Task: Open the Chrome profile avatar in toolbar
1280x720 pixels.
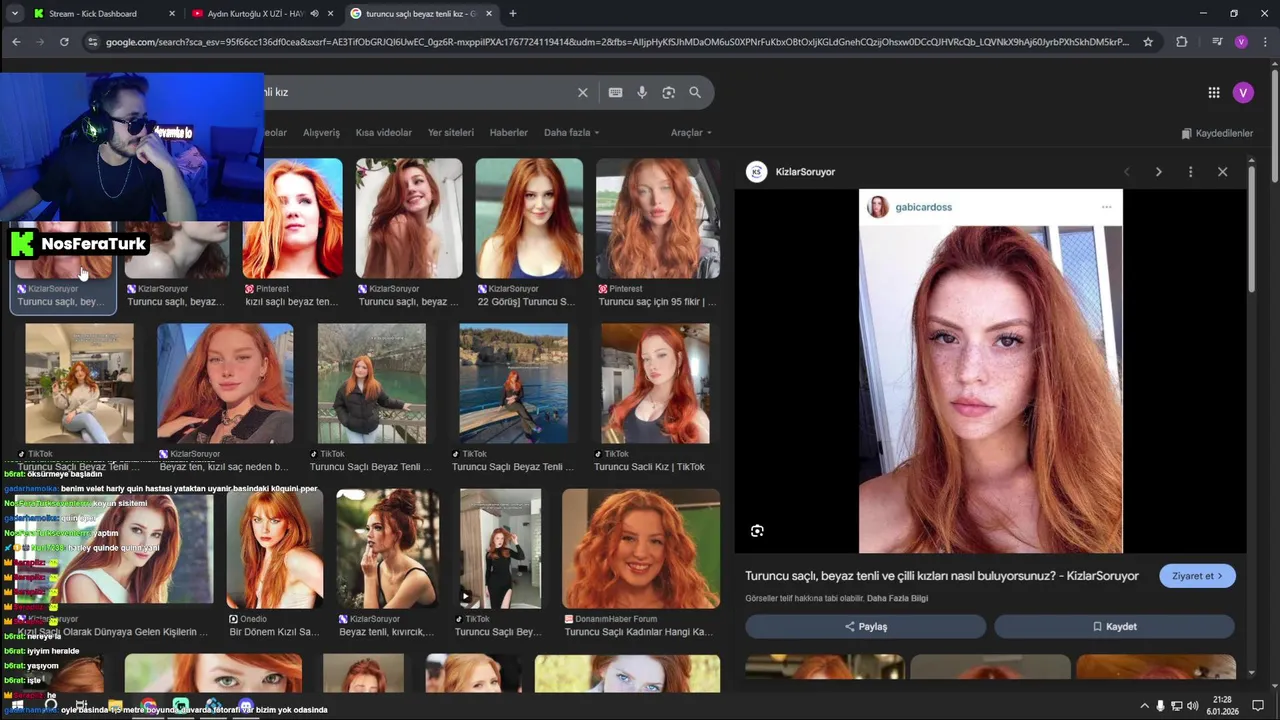Action: (x=1241, y=42)
